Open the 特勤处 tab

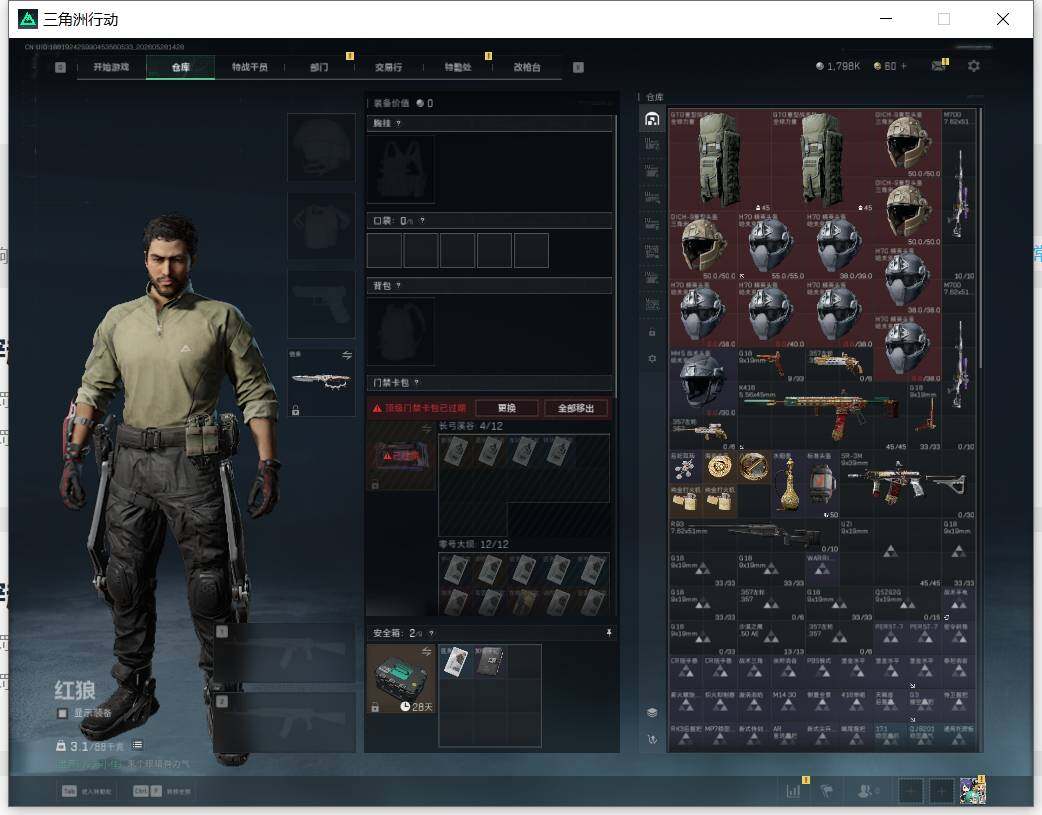pyautogui.click(x=458, y=67)
